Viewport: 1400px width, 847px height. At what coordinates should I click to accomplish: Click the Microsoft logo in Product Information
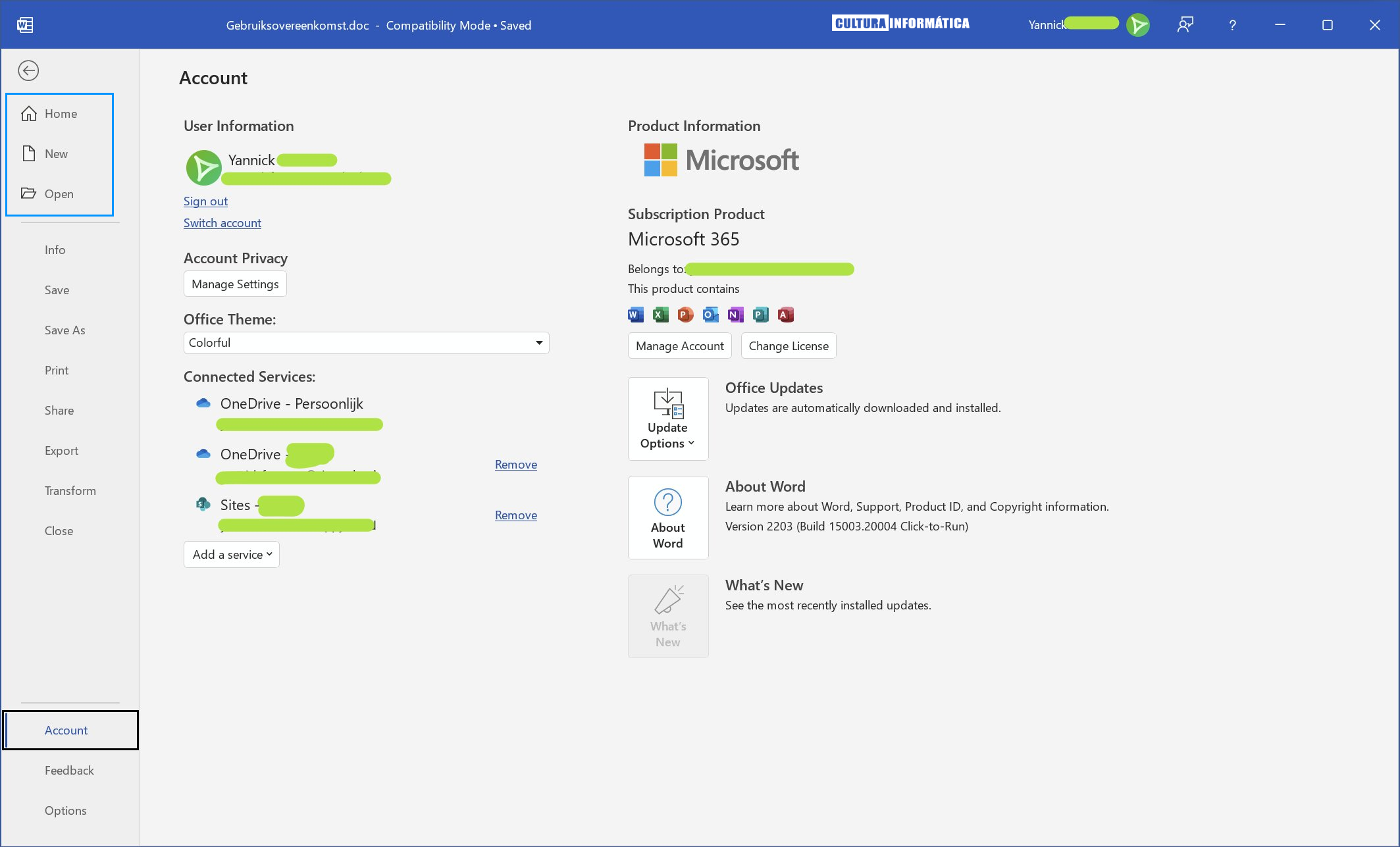click(721, 160)
